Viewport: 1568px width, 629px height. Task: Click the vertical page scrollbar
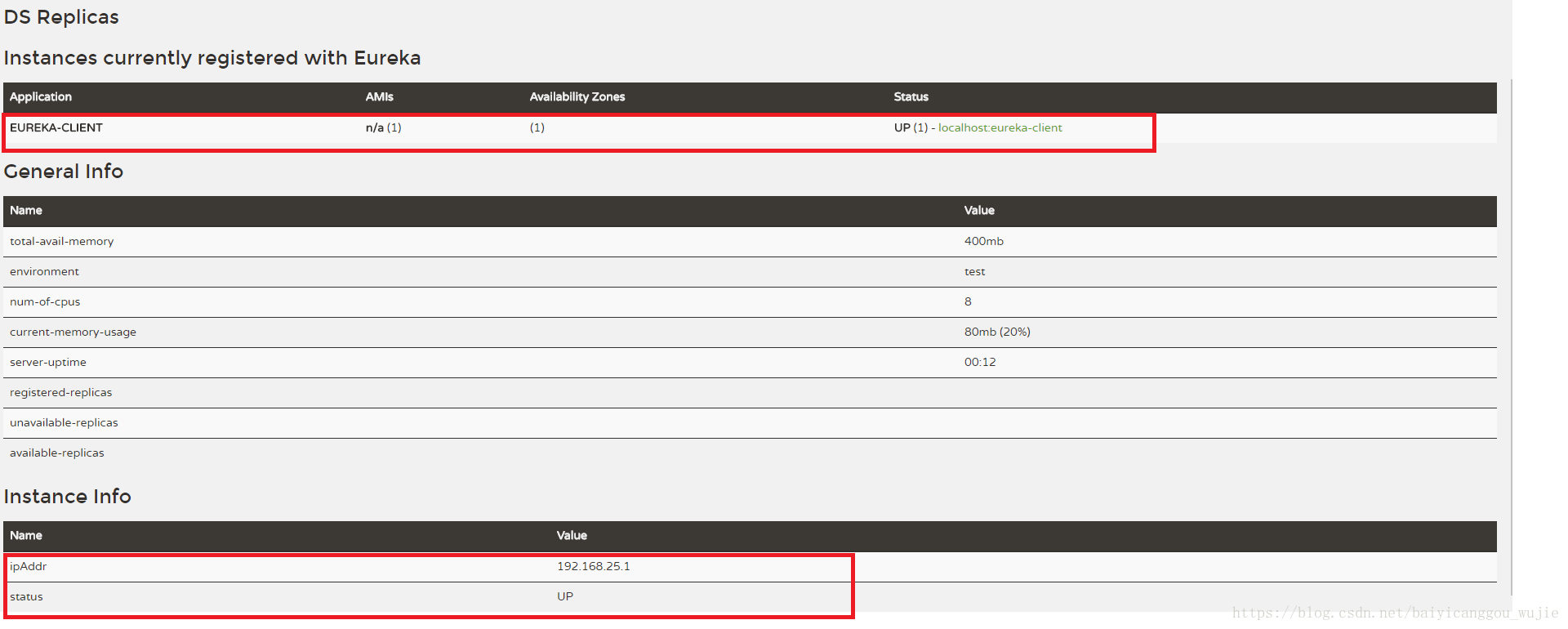point(1512,337)
